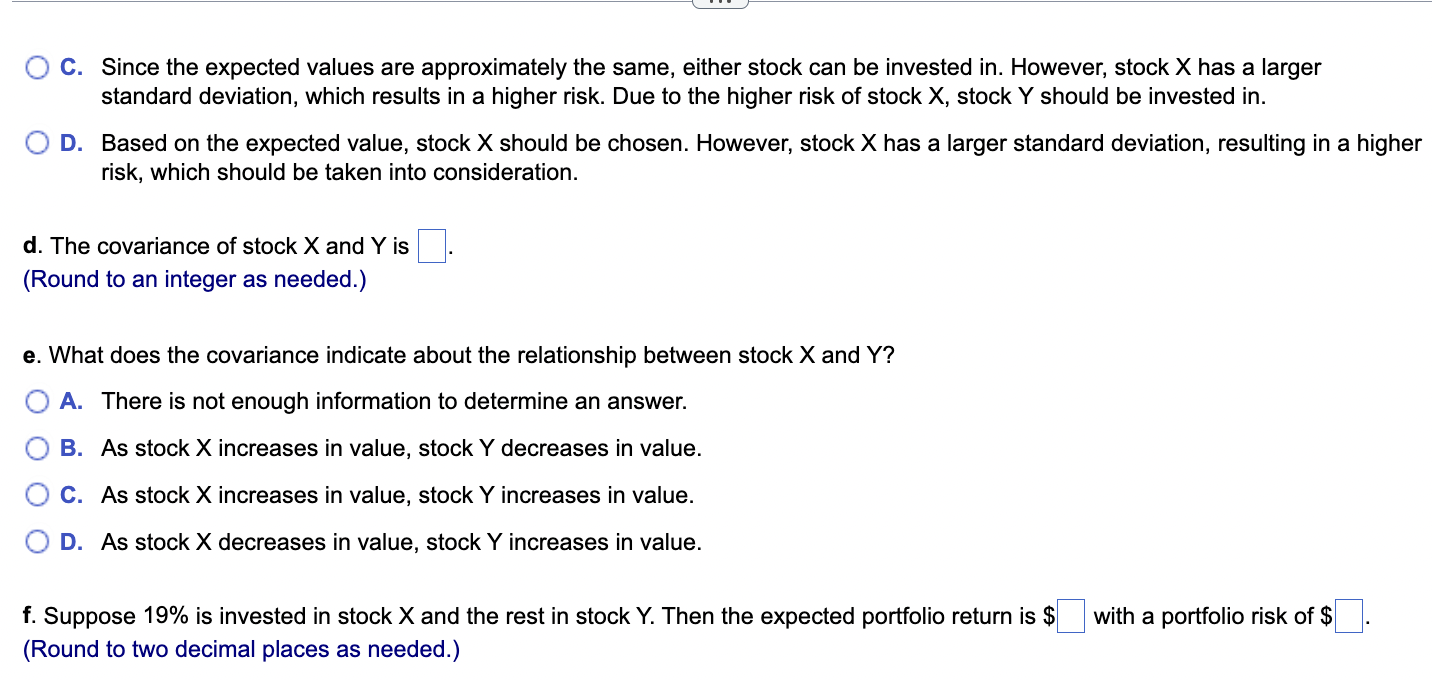Select option D, stock X decreases in value
This screenshot has height=680, width=1432.
coord(37,541)
